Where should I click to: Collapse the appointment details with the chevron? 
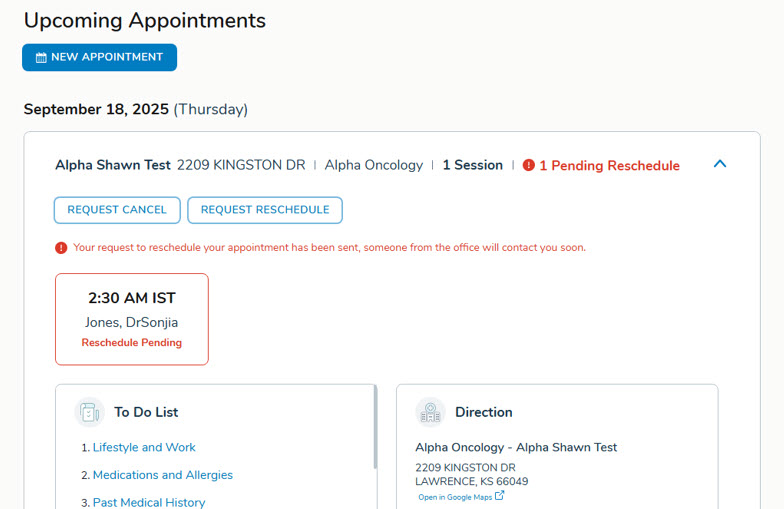point(720,165)
